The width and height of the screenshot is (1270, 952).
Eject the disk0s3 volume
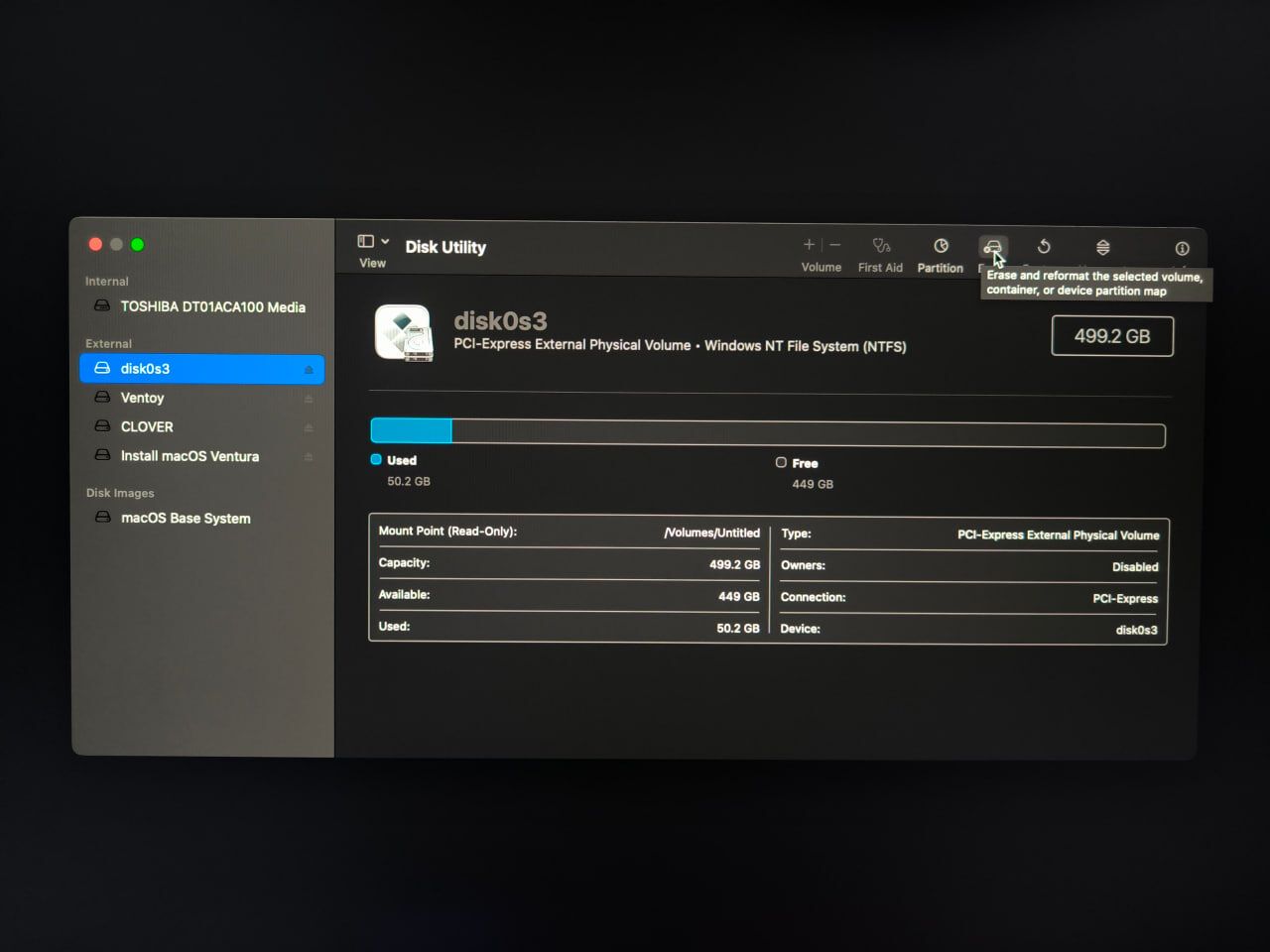[x=309, y=370]
